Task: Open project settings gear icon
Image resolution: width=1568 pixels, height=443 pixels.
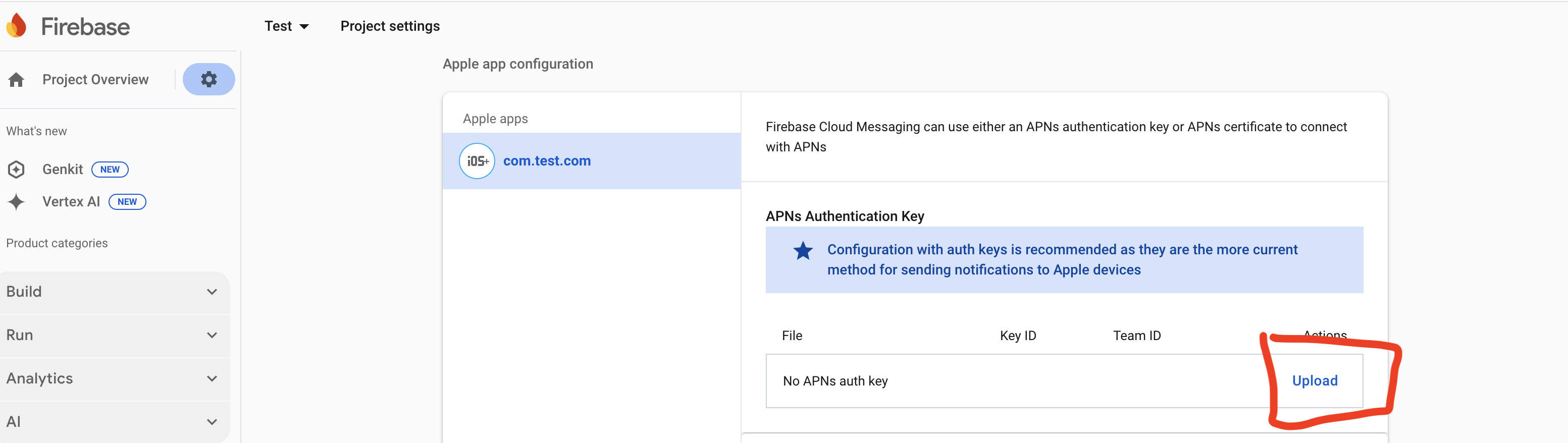Action: pyautogui.click(x=209, y=79)
